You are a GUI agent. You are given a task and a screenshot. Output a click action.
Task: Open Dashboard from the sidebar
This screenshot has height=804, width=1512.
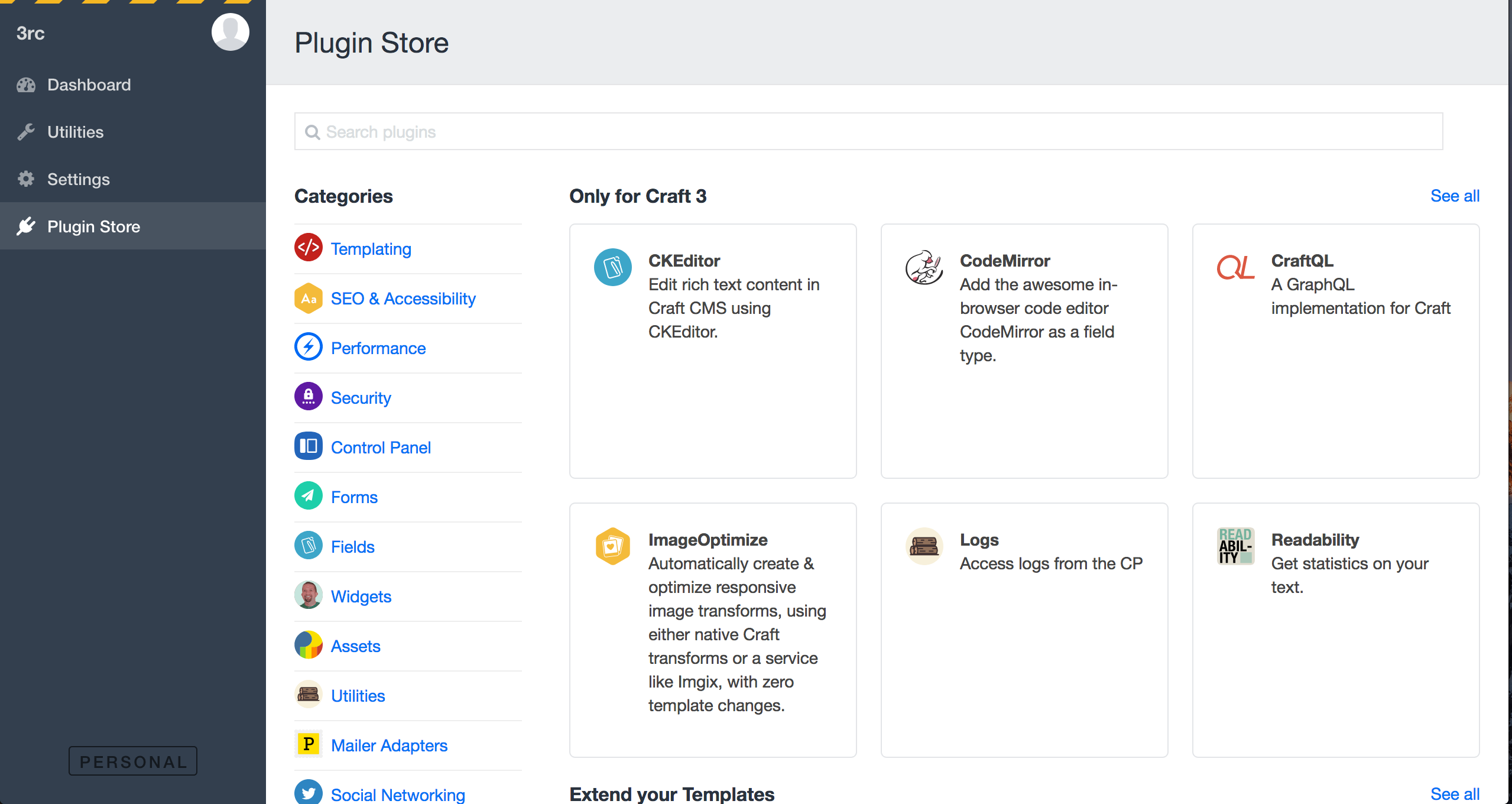point(89,85)
